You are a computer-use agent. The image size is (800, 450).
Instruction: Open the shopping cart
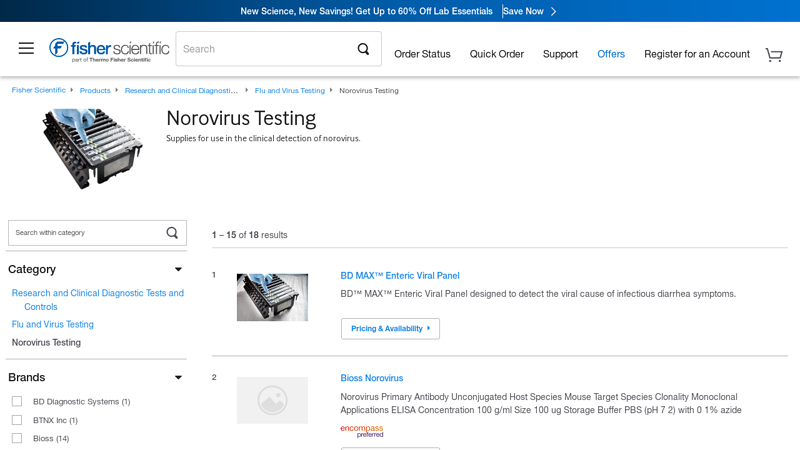pos(774,54)
